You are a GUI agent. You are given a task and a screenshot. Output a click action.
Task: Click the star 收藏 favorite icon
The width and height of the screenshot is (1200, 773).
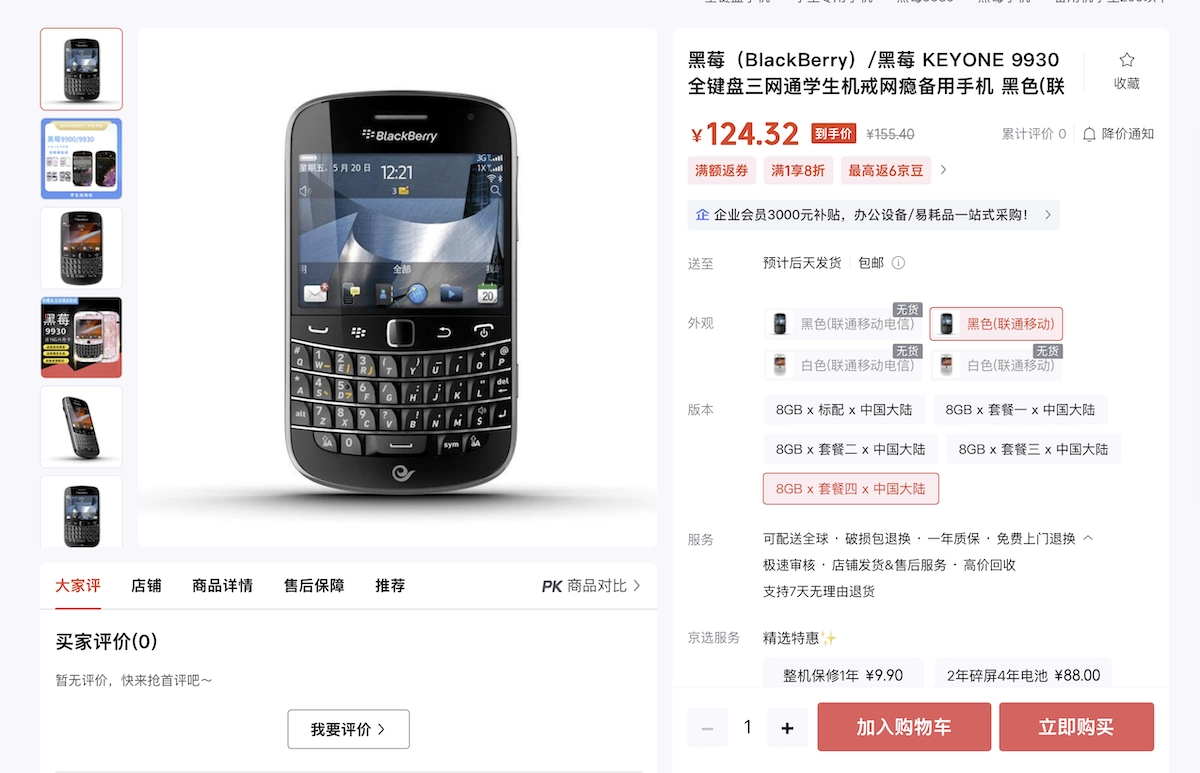click(x=1127, y=60)
